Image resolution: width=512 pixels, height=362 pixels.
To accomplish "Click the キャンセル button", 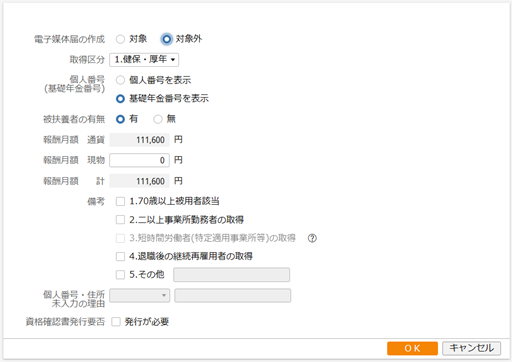I will tap(471, 348).
